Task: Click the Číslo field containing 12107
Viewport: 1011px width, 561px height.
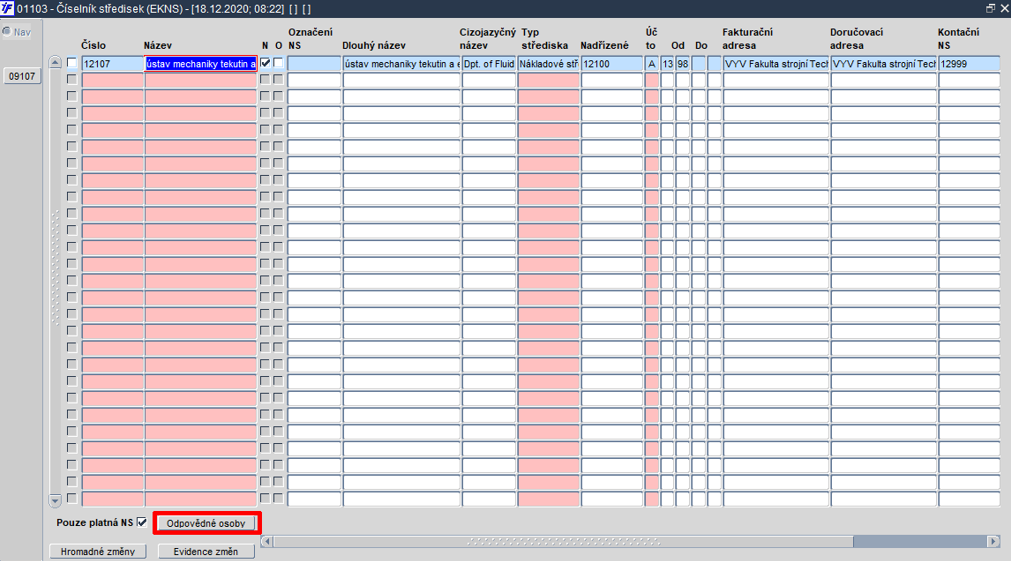Action: (x=112, y=64)
